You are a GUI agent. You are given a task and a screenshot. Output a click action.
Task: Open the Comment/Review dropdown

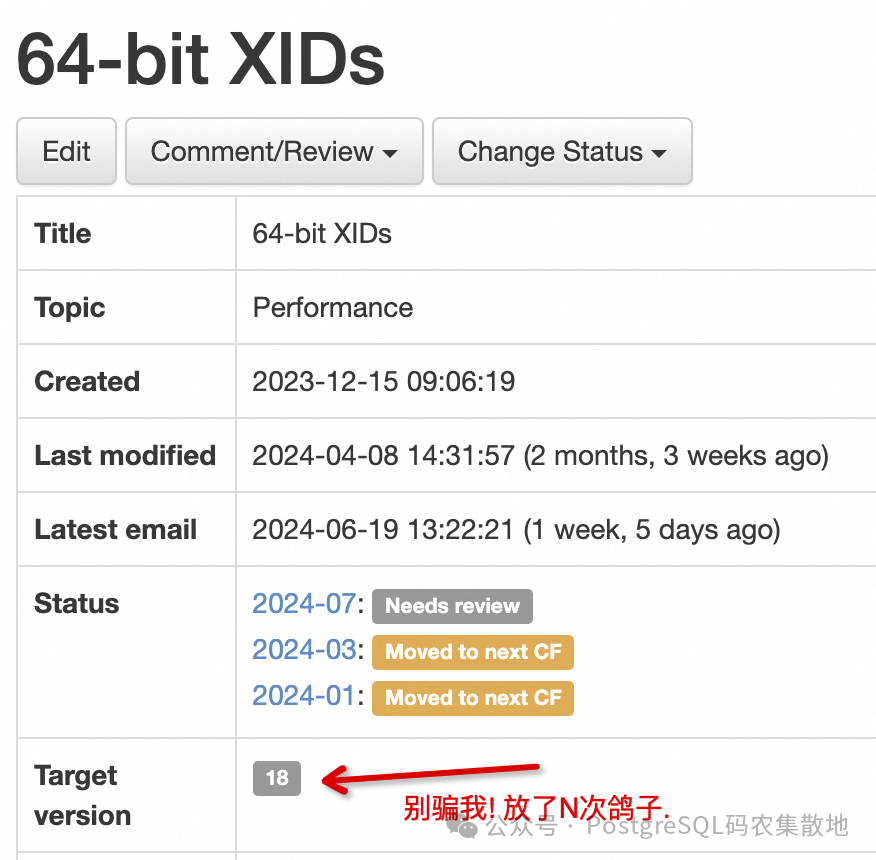(x=274, y=151)
